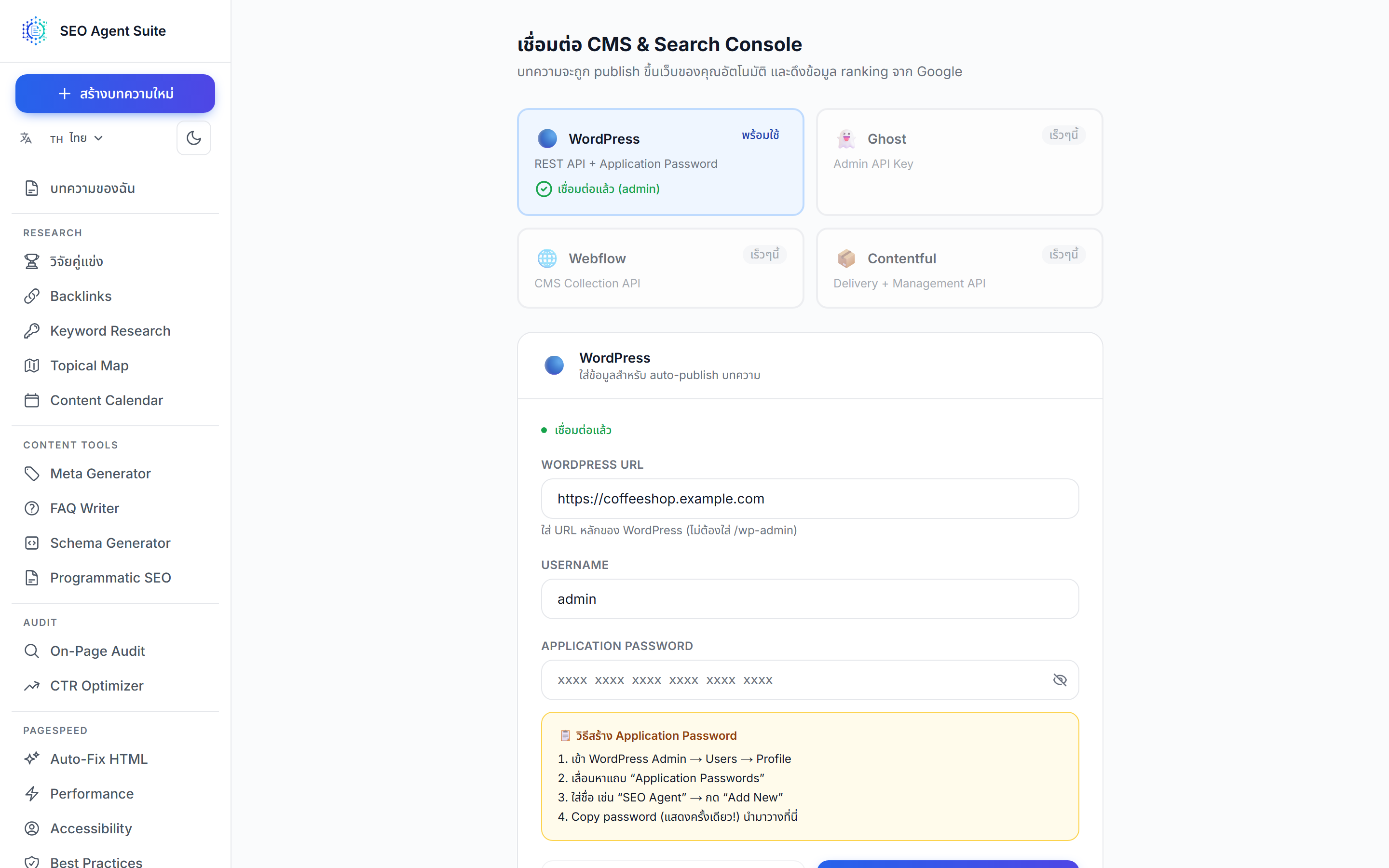Select Meta Generator in Content Tools

point(115,474)
